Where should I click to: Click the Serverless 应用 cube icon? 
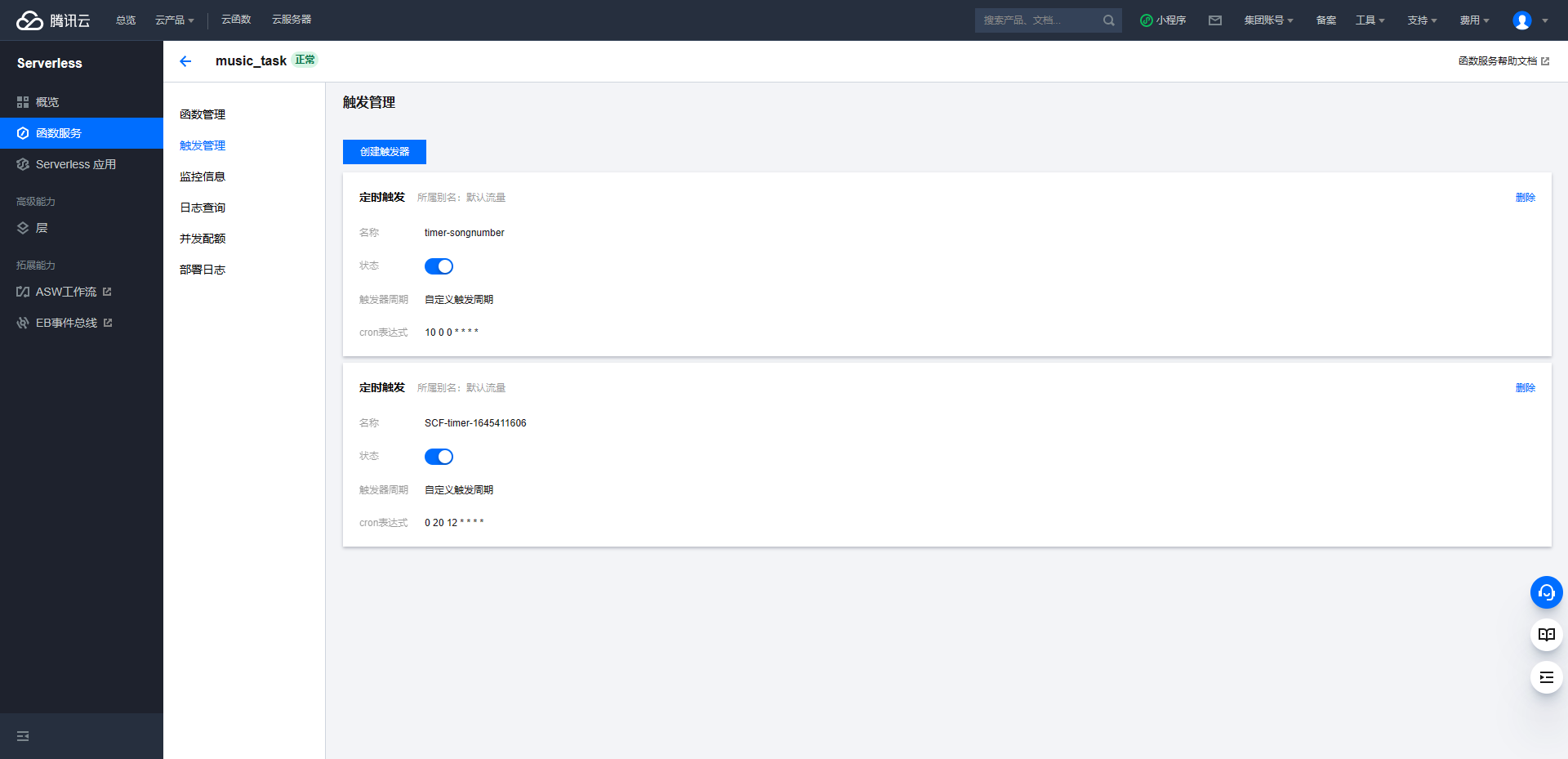(23, 164)
